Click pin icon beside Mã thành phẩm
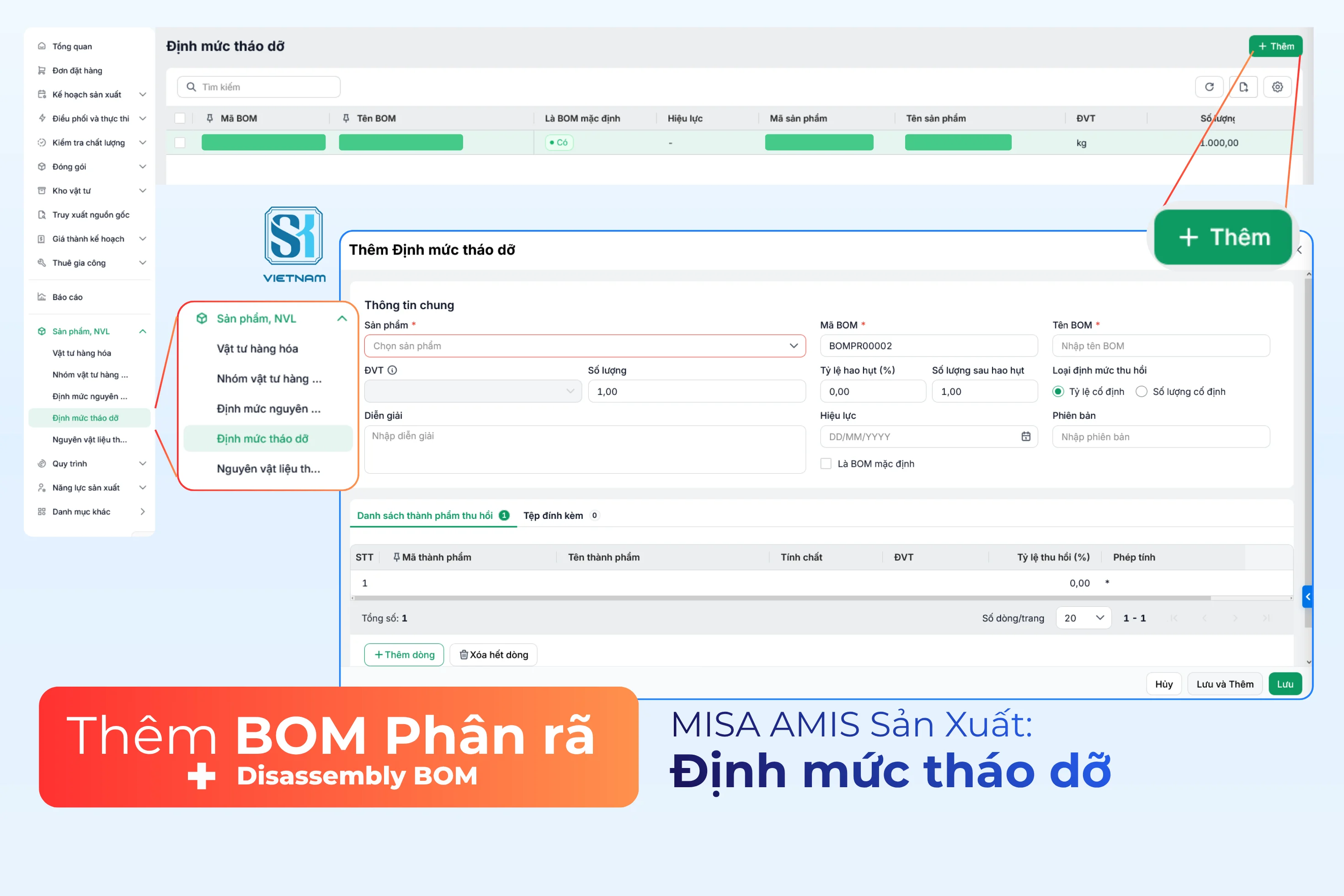The width and height of the screenshot is (1344, 896). pos(396,557)
